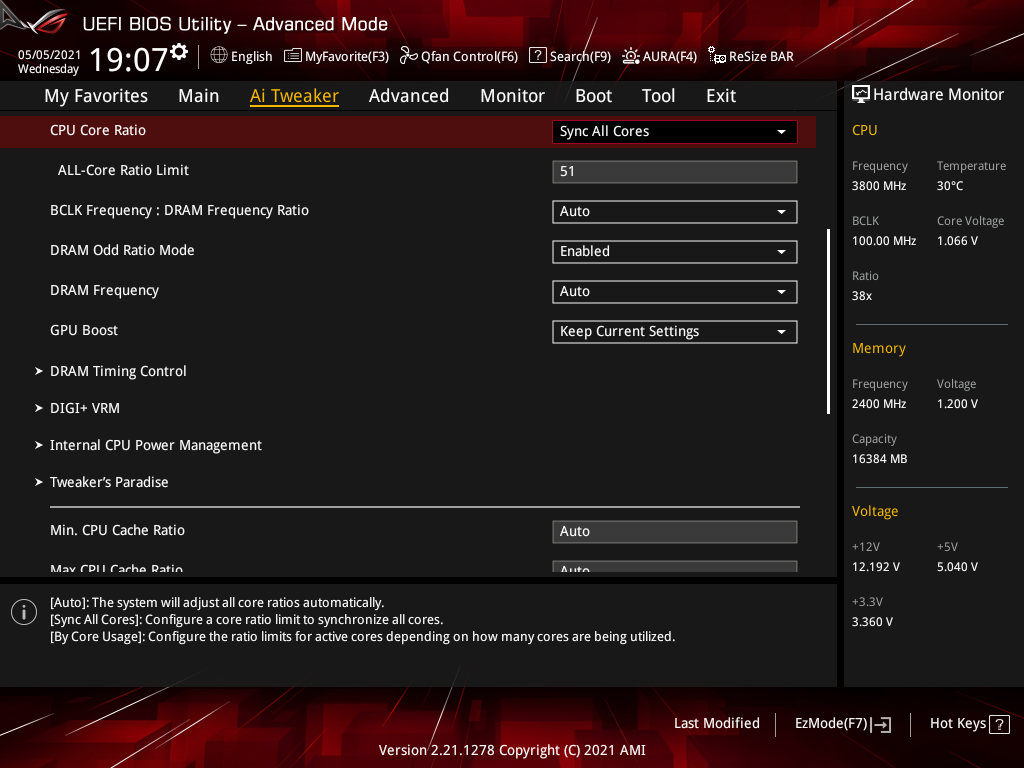Click the ReSize BAR button
Viewport: 1024px width, 768px height.
coord(751,56)
